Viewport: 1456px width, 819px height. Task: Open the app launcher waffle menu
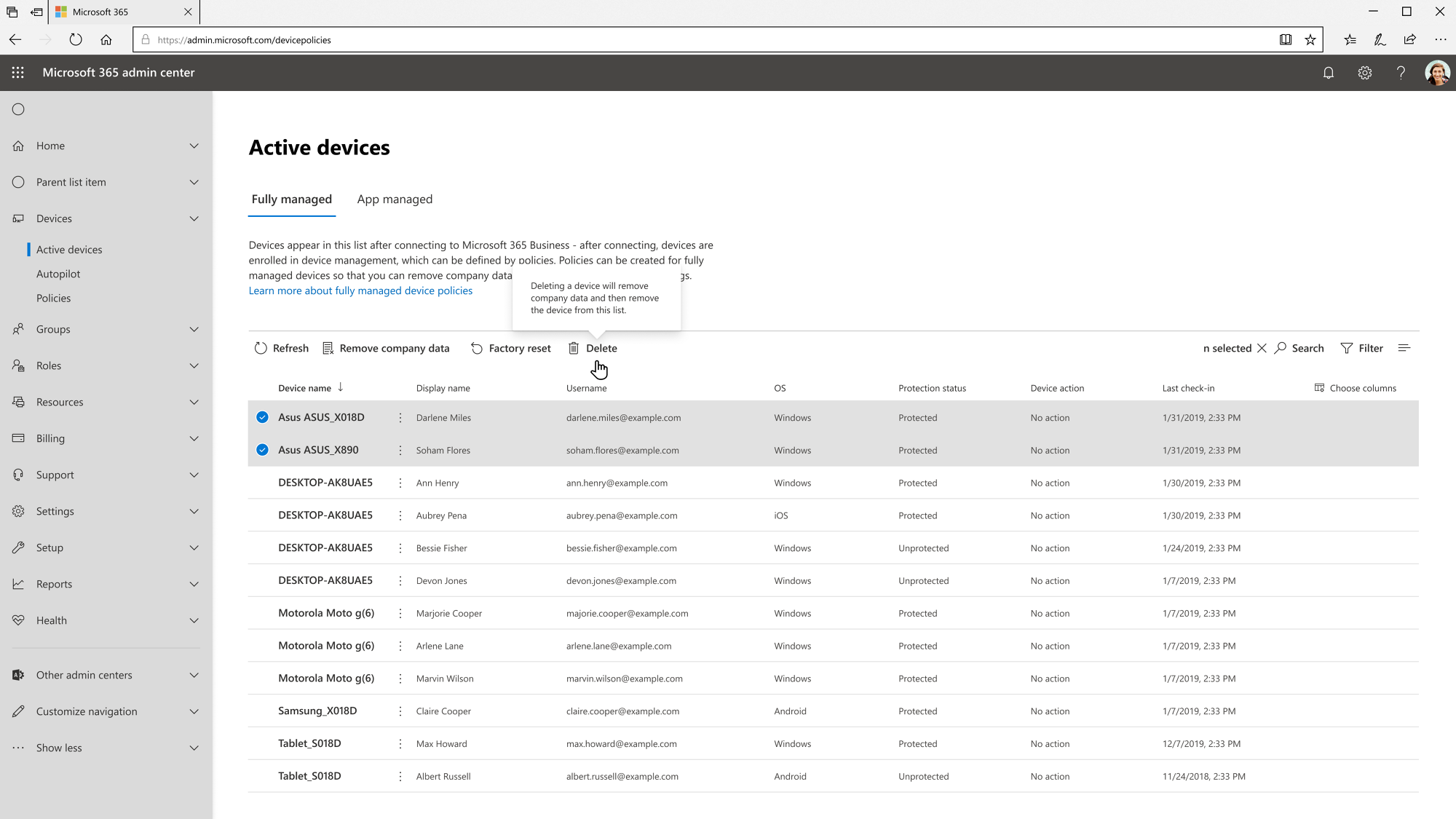pyautogui.click(x=17, y=73)
